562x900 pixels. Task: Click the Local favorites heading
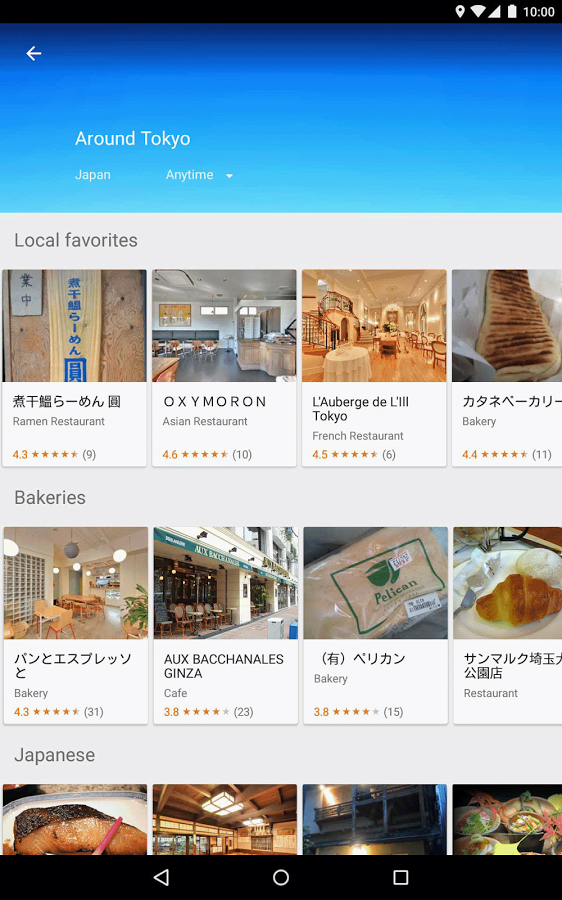click(76, 240)
